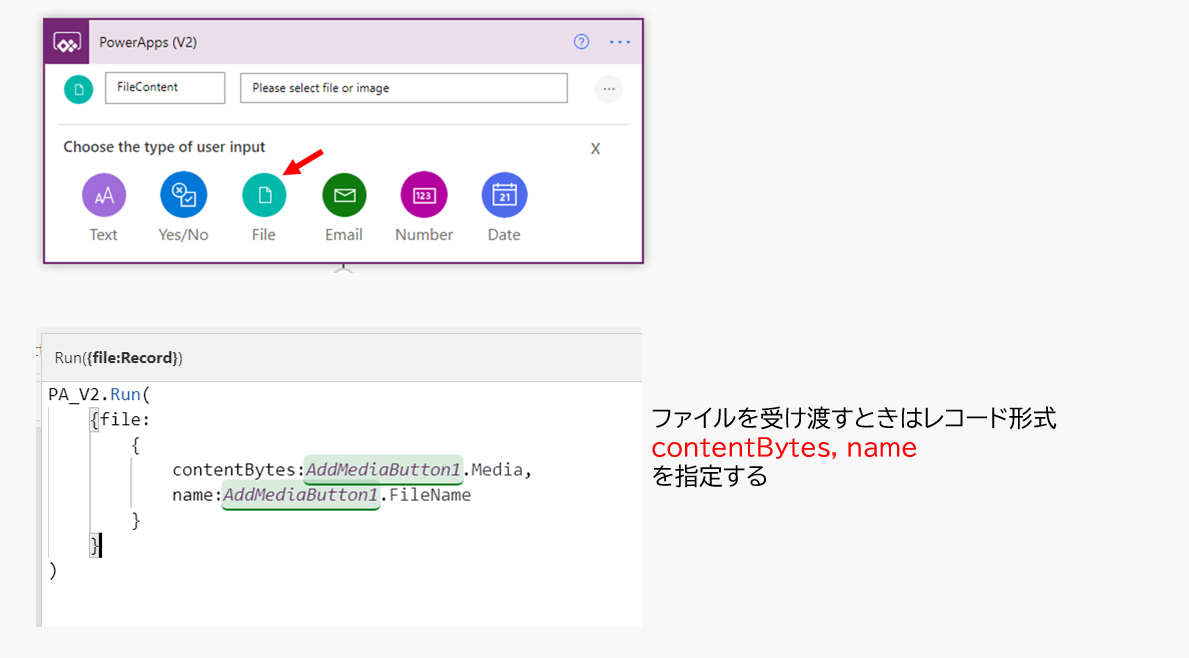The image size is (1189, 658).
Task: Open the PowerApps (V2) card ellipsis menu
Action: [620, 42]
